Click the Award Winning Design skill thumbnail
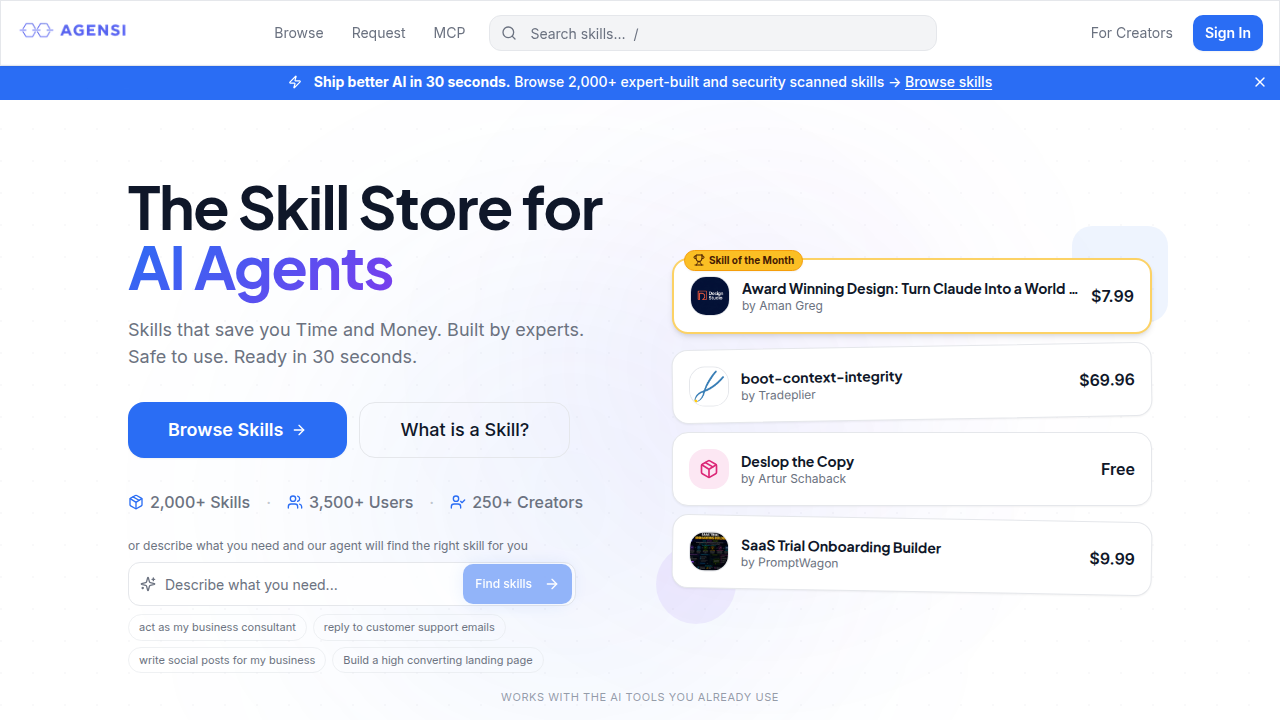The width and height of the screenshot is (1280, 720). [710, 296]
